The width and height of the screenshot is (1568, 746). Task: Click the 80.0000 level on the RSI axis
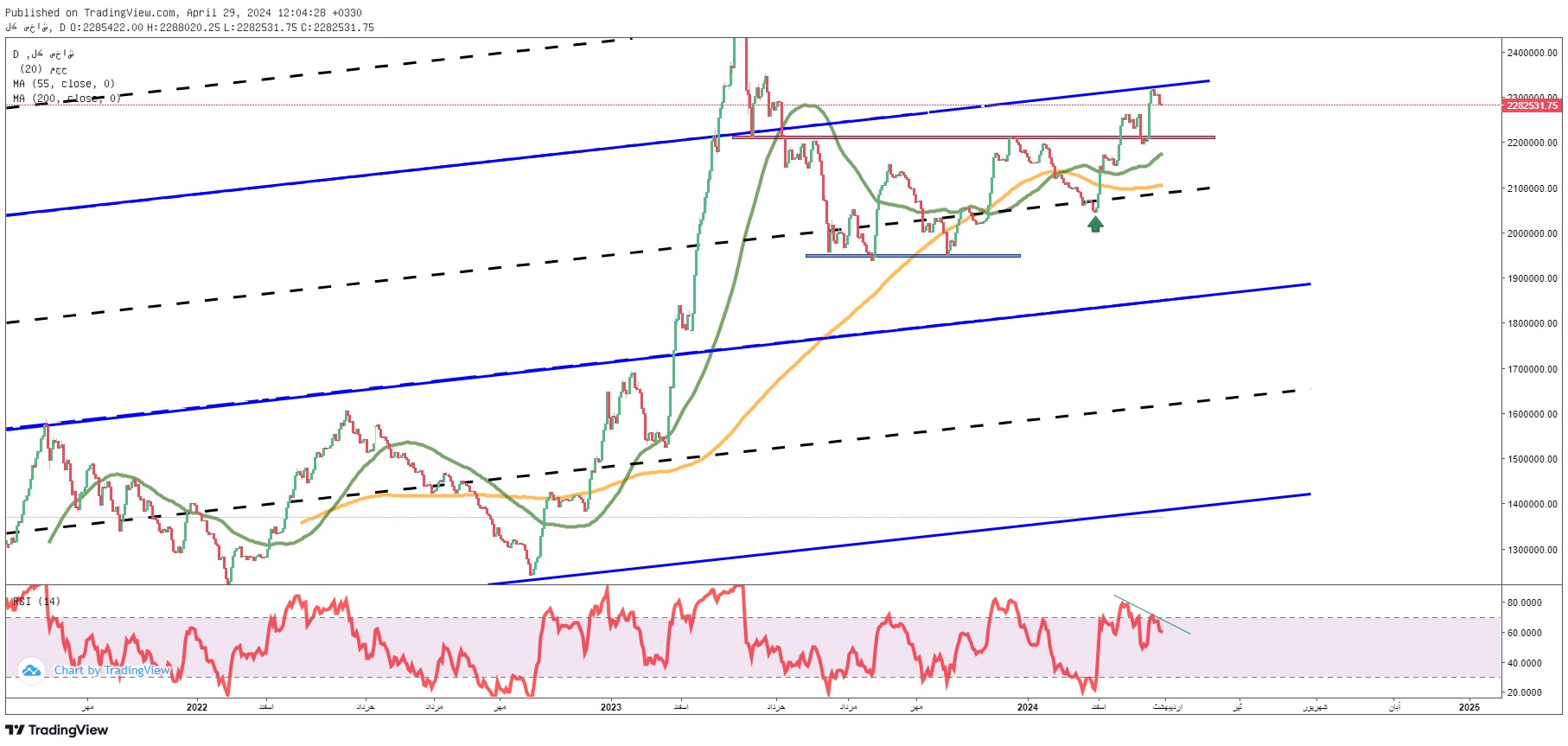pos(1525,603)
